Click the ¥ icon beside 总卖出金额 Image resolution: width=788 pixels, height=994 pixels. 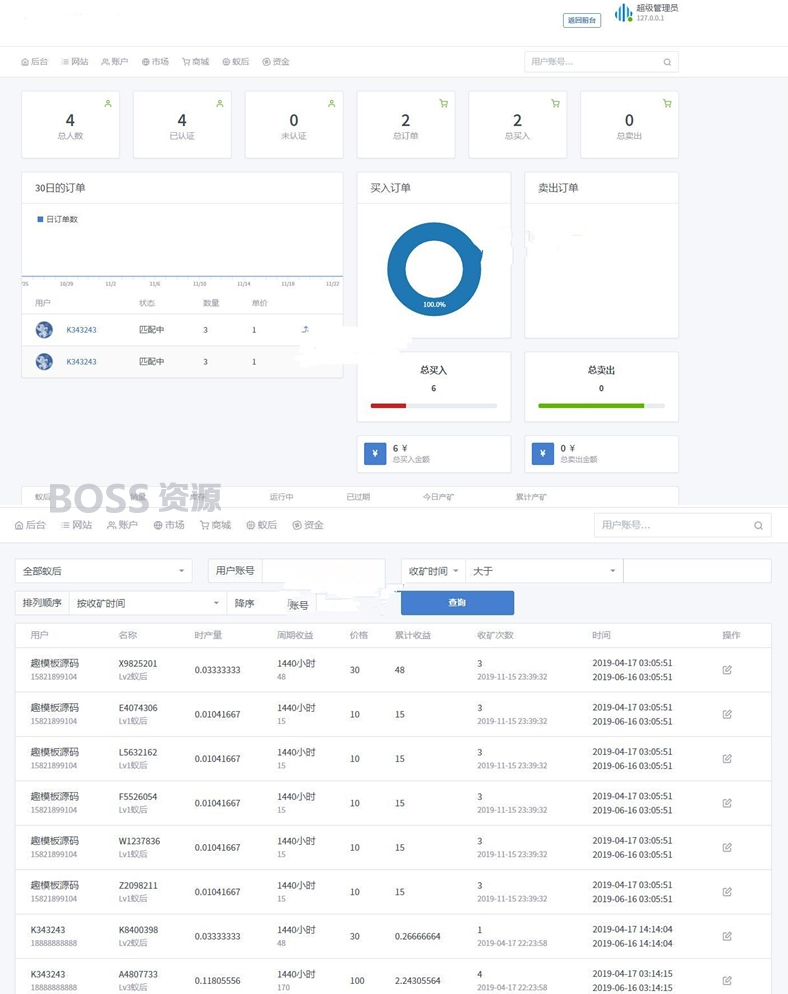point(543,453)
